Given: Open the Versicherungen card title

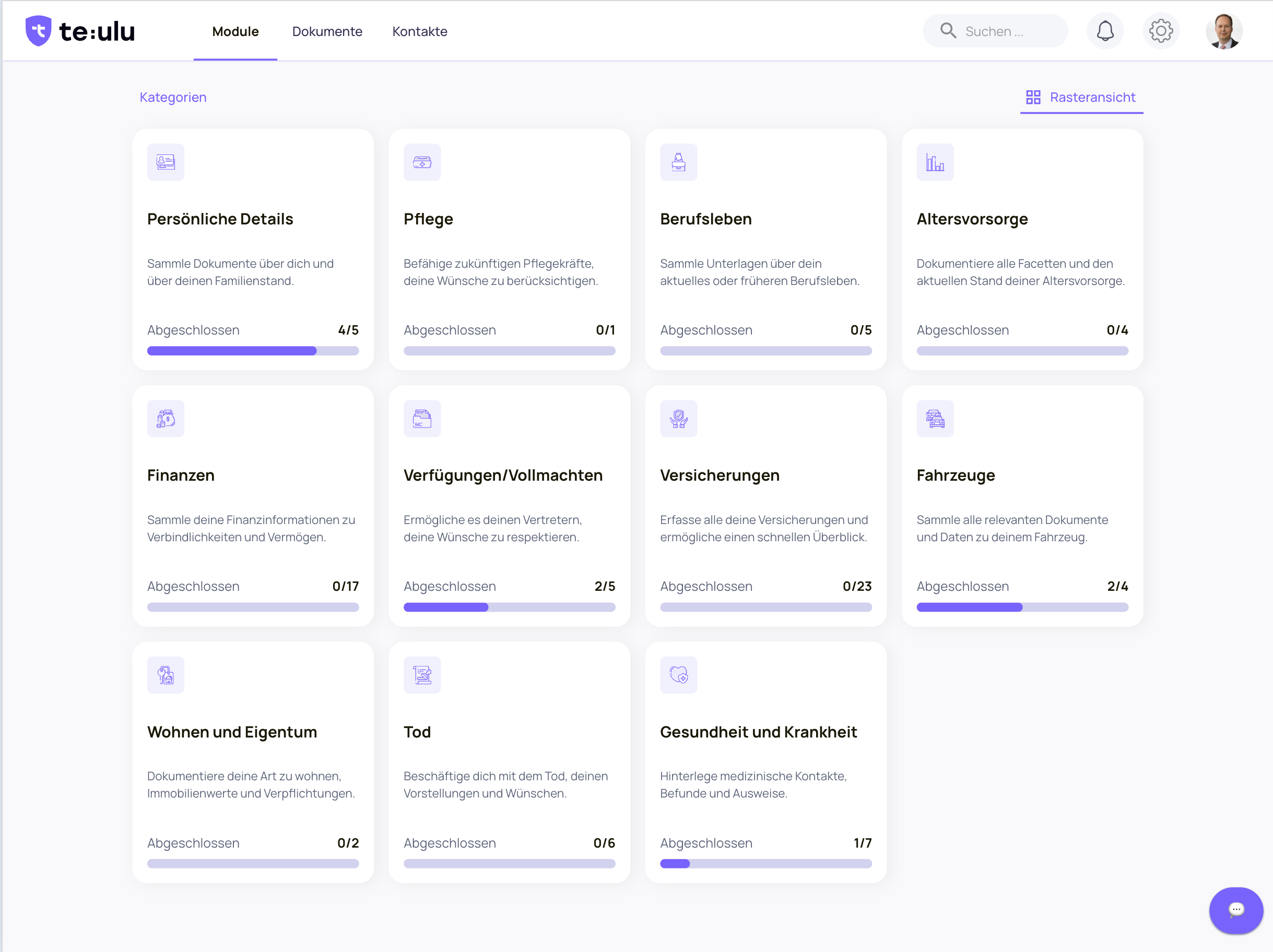Looking at the screenshot, I should click(x=720, y=475).
